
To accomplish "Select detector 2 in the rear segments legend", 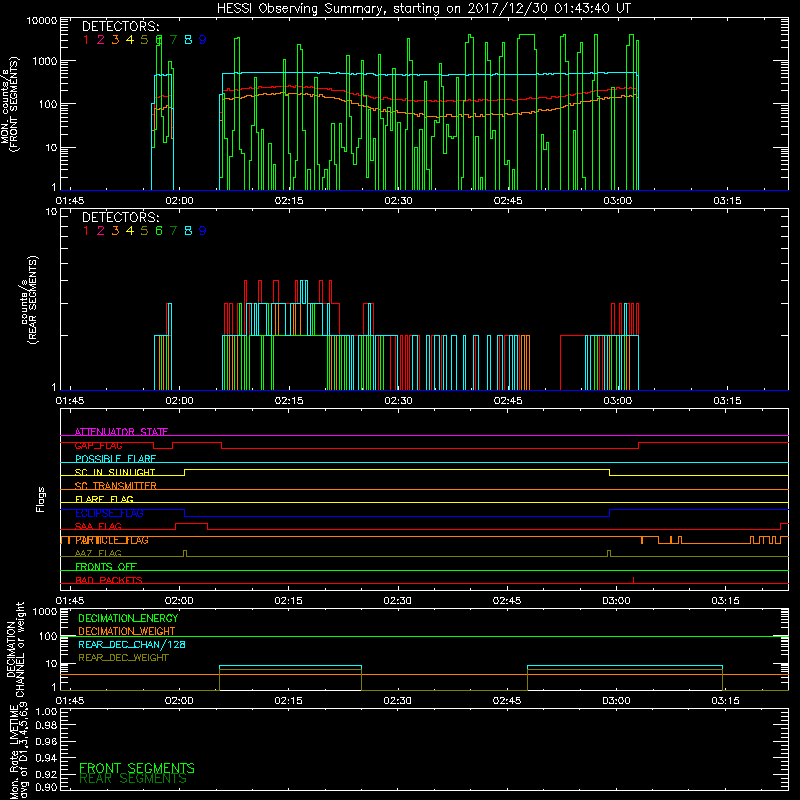I will 101,231.
